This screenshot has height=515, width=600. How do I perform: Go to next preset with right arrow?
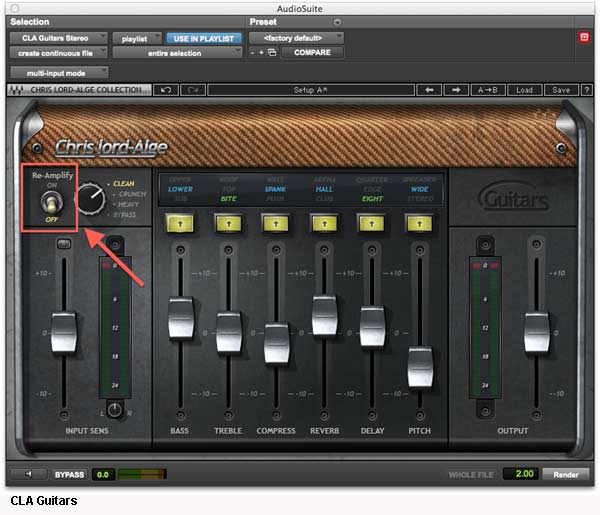(x=456, y=90)
